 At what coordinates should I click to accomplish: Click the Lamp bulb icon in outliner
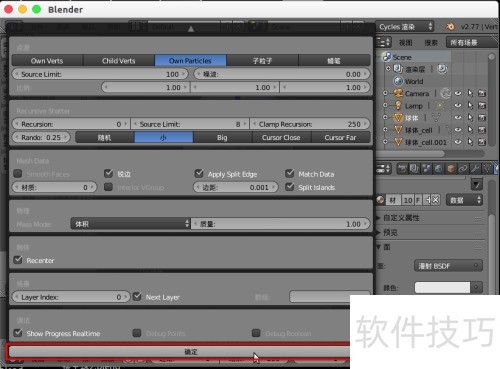point(398,105)
